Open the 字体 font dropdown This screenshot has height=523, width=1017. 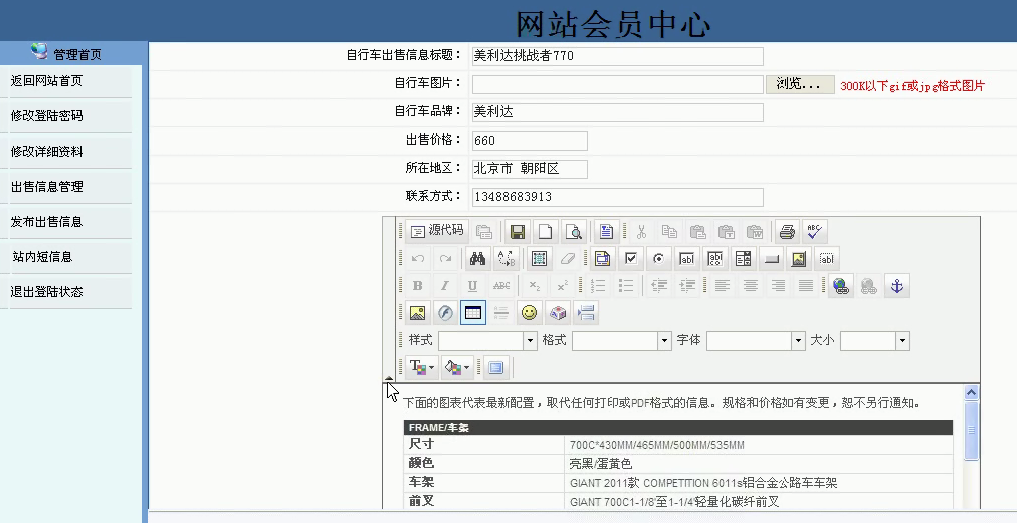click(x=756, y=341)
